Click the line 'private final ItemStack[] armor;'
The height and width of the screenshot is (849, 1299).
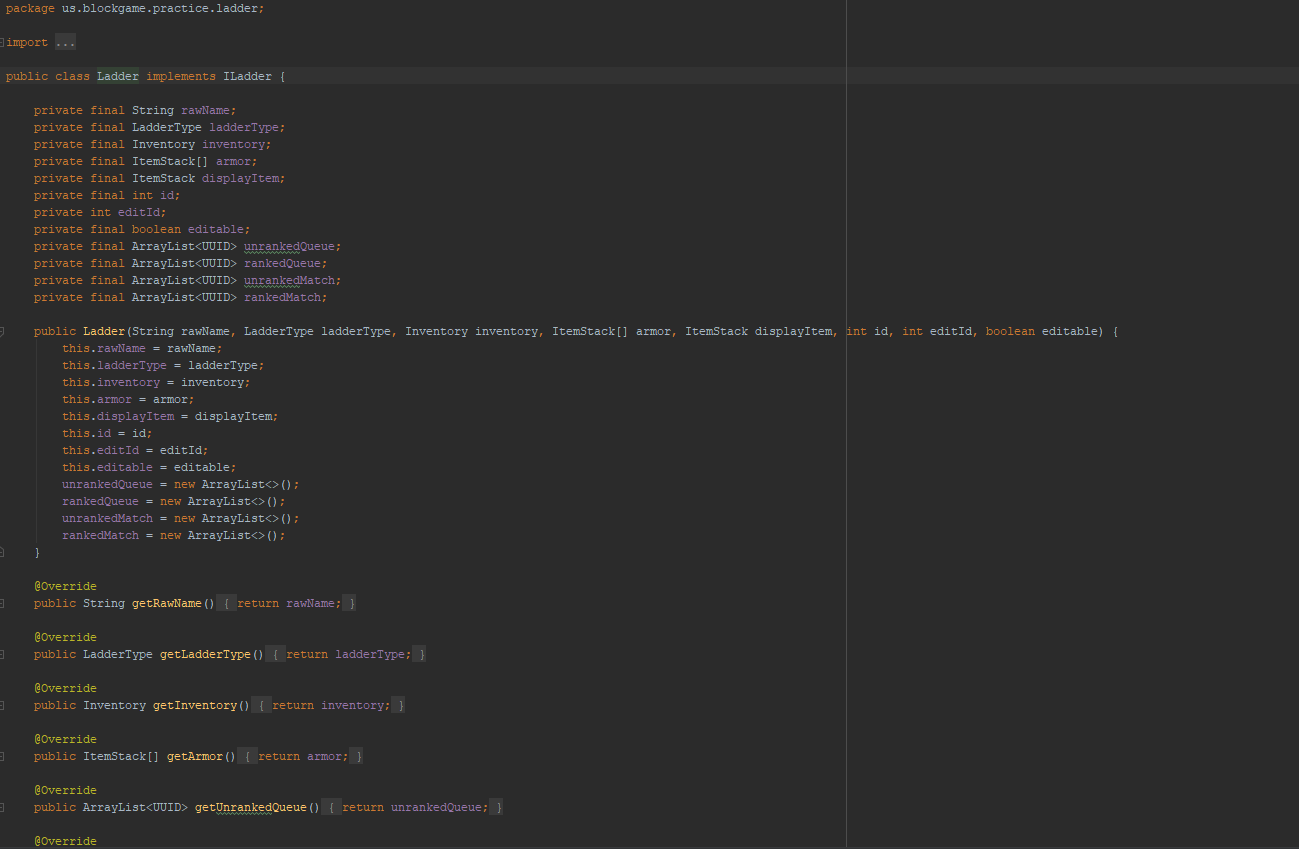pyautogui.click(x=146, y=161)
